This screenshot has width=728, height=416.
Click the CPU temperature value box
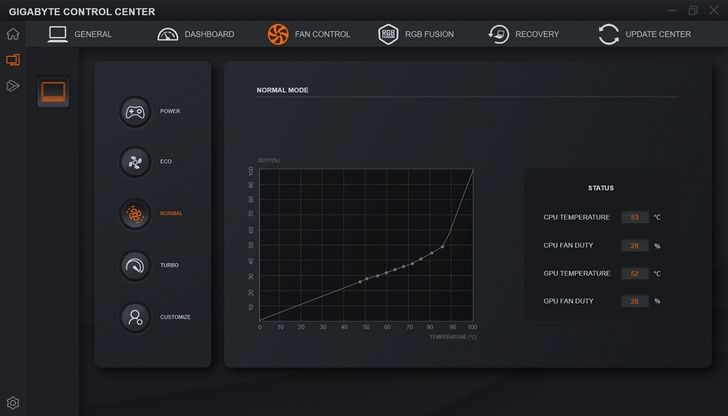point(634,217)
